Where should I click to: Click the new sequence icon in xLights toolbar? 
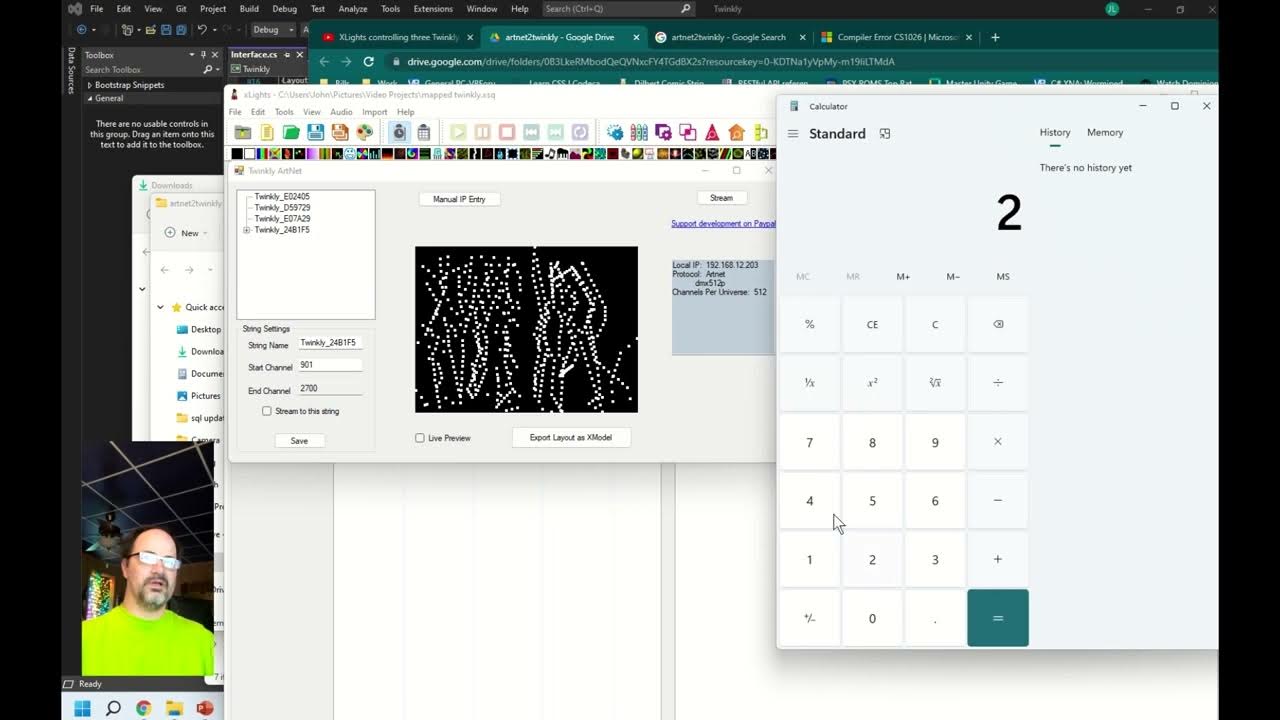click(x=267, y=132)
